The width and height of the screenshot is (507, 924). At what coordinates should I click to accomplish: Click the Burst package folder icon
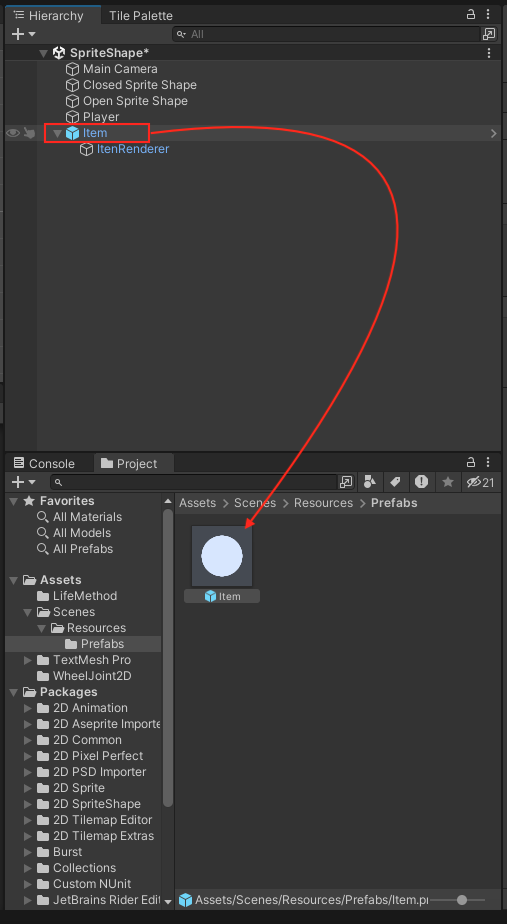tap(43, 852)
